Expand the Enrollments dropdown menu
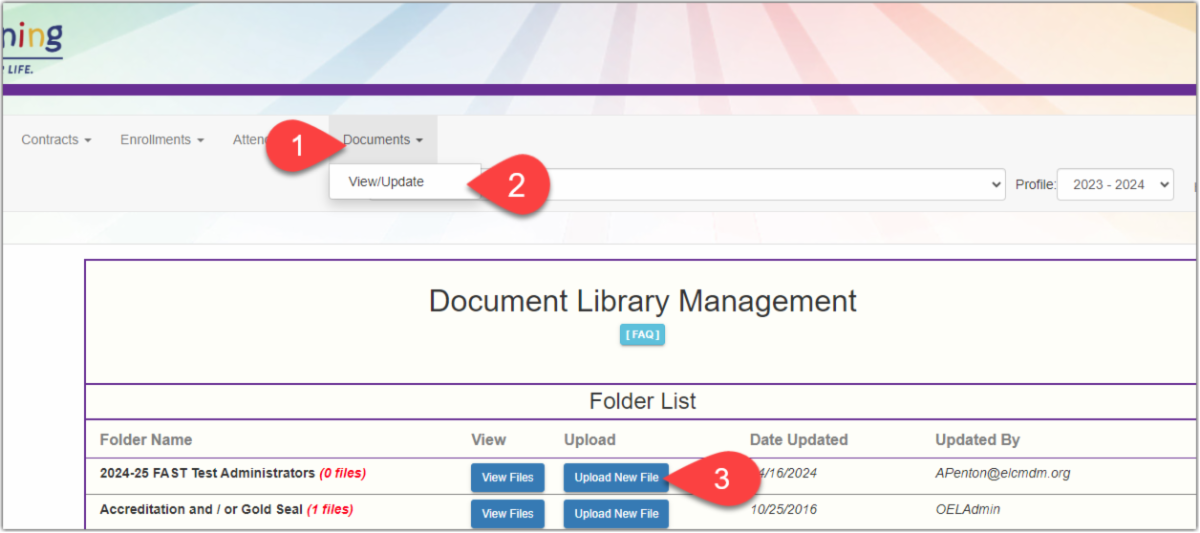Image resolution: width=1200 pixels, height=533 pixels. [162, 140]
